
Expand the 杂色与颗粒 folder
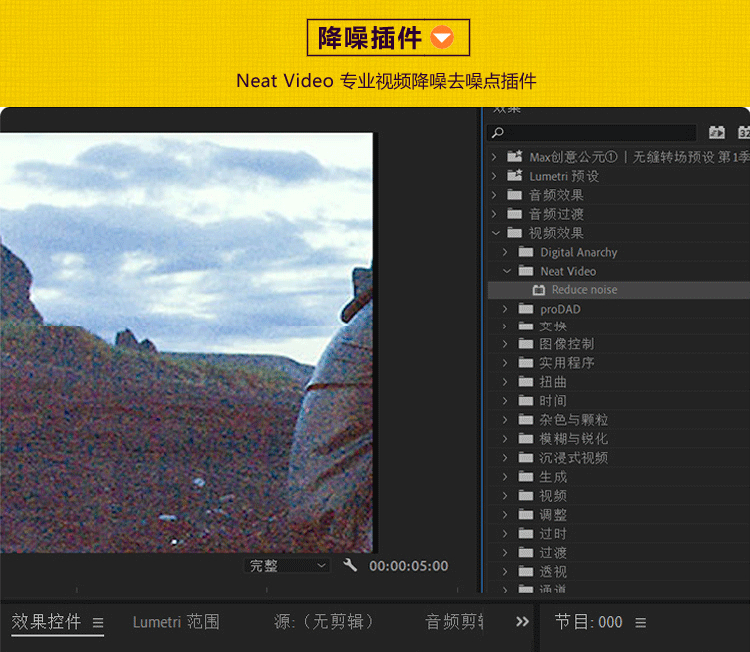tap(505, 420)
